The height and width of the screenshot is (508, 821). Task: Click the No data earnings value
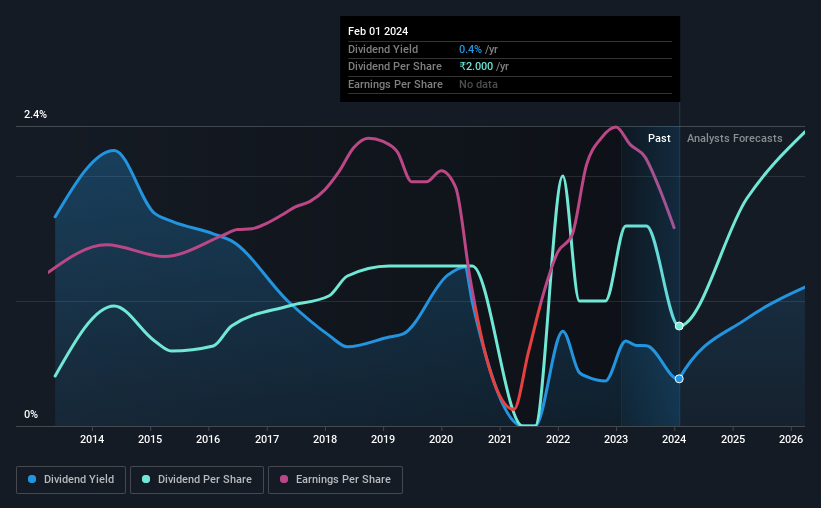coord(478,84)
